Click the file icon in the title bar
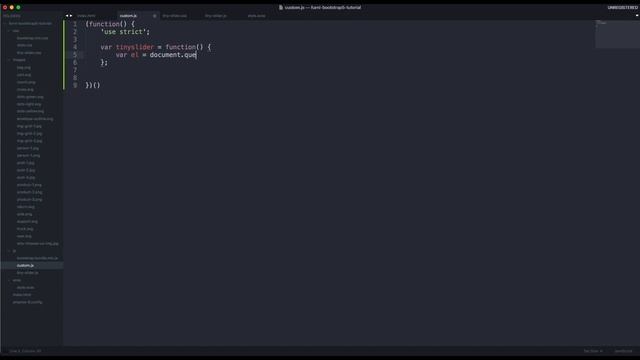 (281, 7)
